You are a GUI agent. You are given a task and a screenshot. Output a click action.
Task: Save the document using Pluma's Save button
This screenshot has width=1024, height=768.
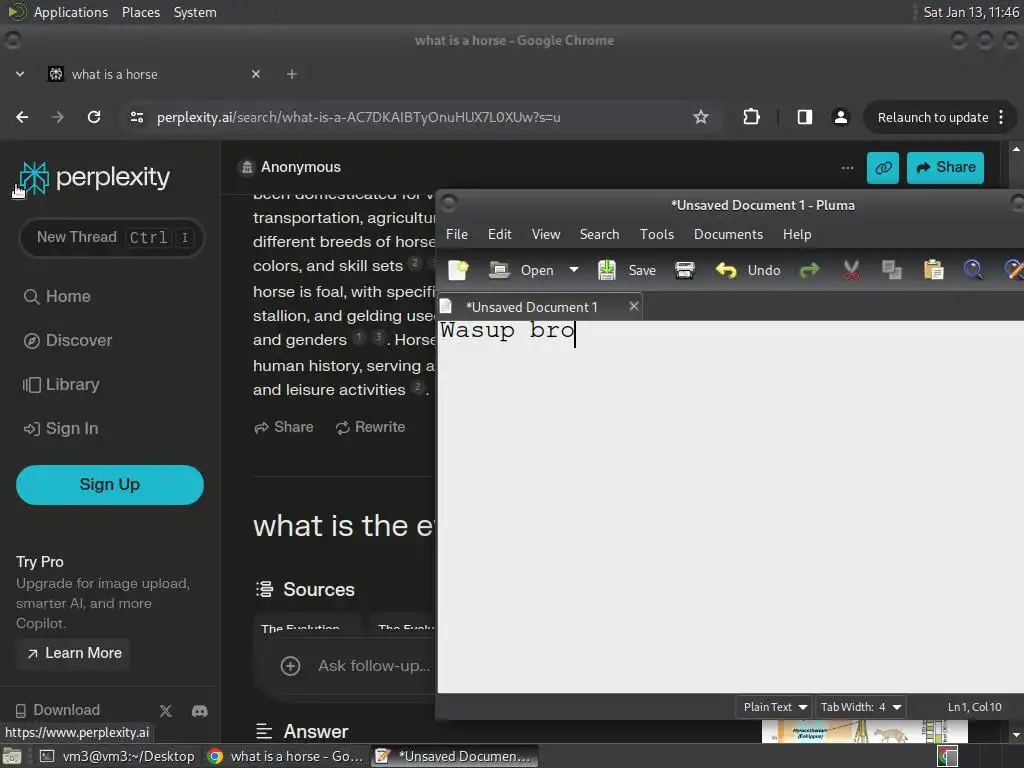click(627, 270)
